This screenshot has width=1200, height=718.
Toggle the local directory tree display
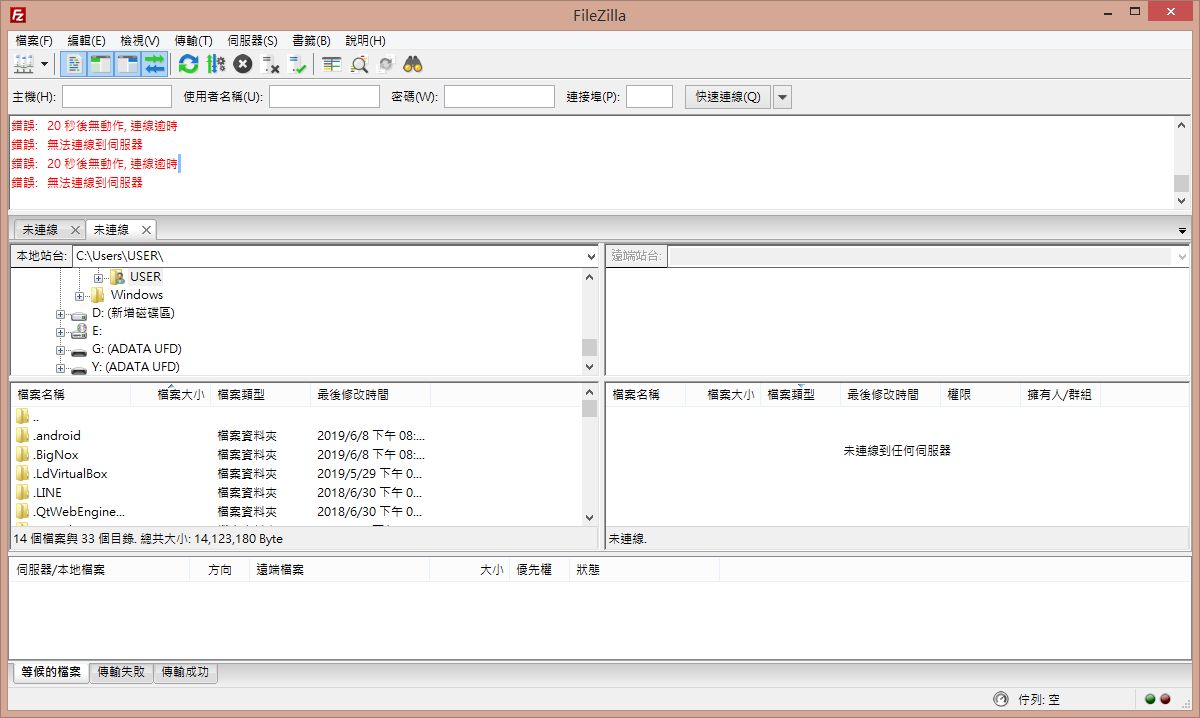100,64
